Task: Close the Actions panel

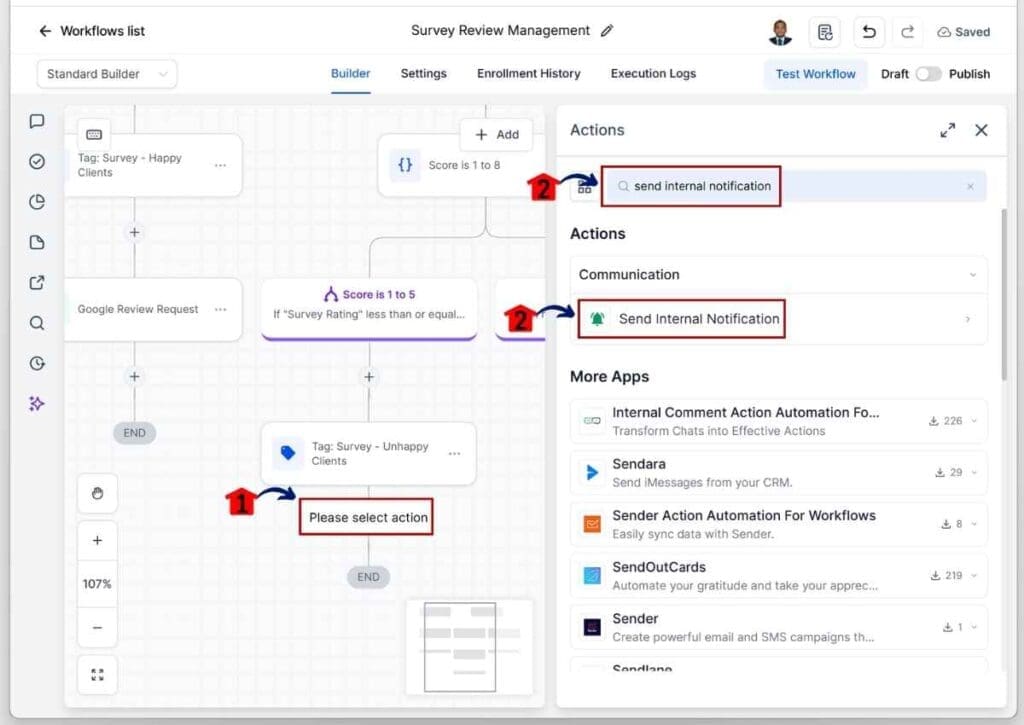Action: coord(981,130)
